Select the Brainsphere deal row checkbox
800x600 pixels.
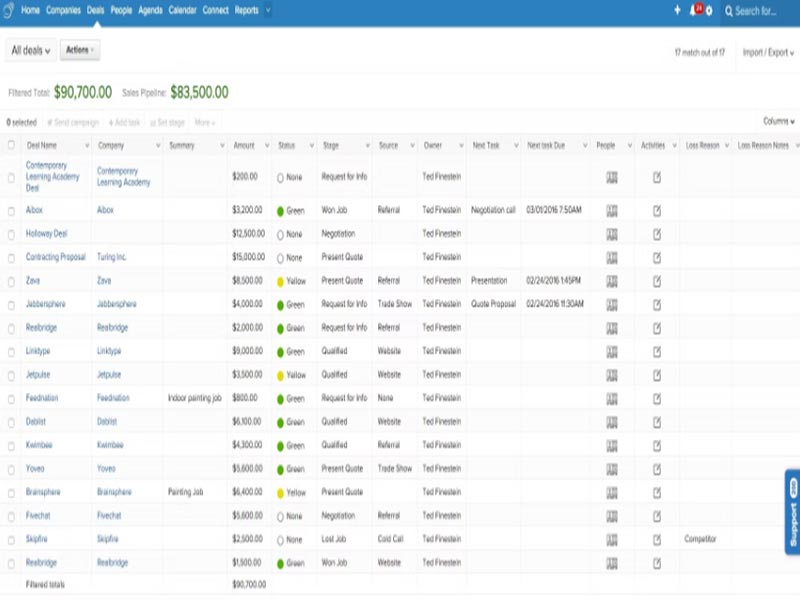point(11,492)
